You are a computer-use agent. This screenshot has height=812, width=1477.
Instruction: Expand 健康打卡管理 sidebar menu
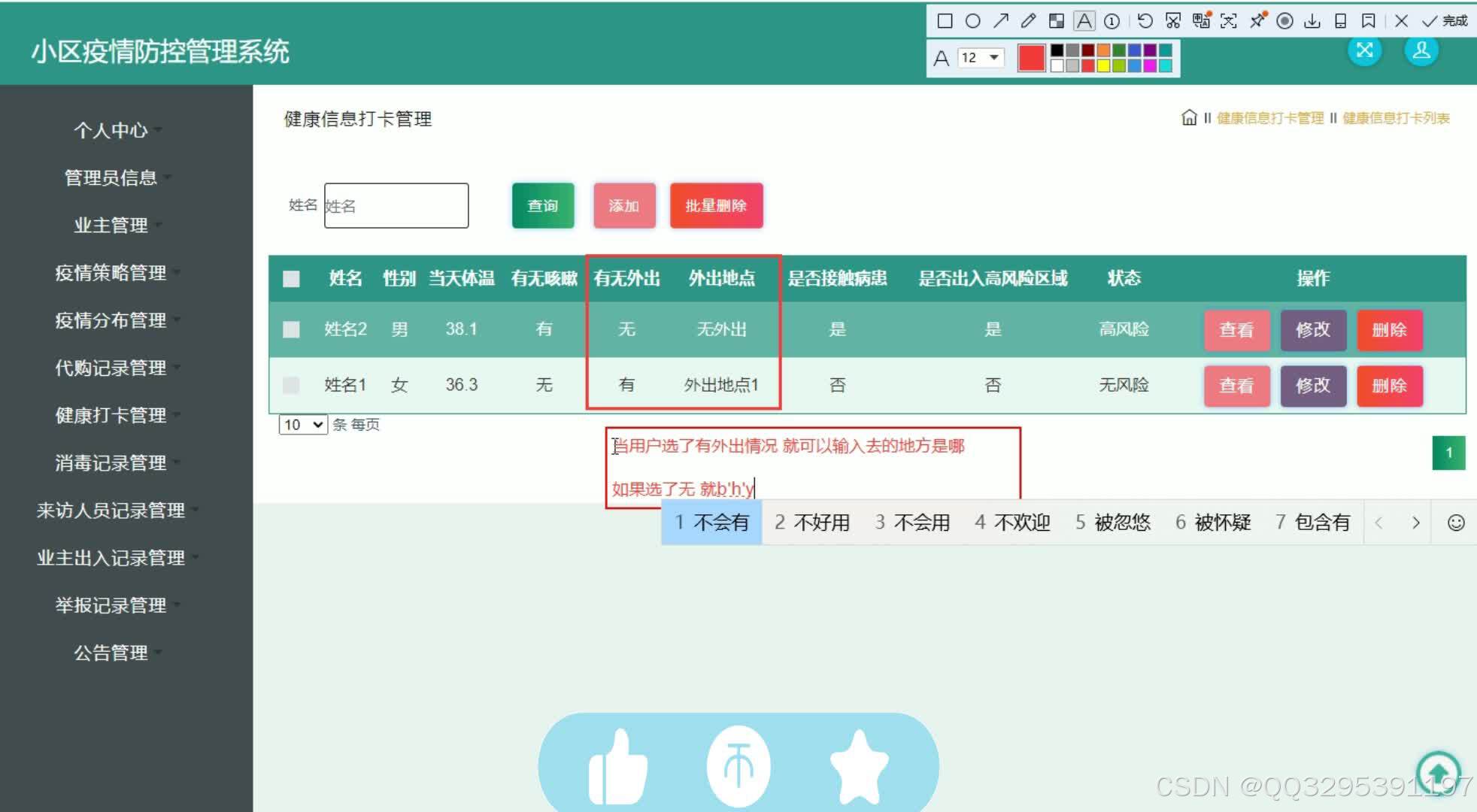pyautogui.click(x=111, y=415)
